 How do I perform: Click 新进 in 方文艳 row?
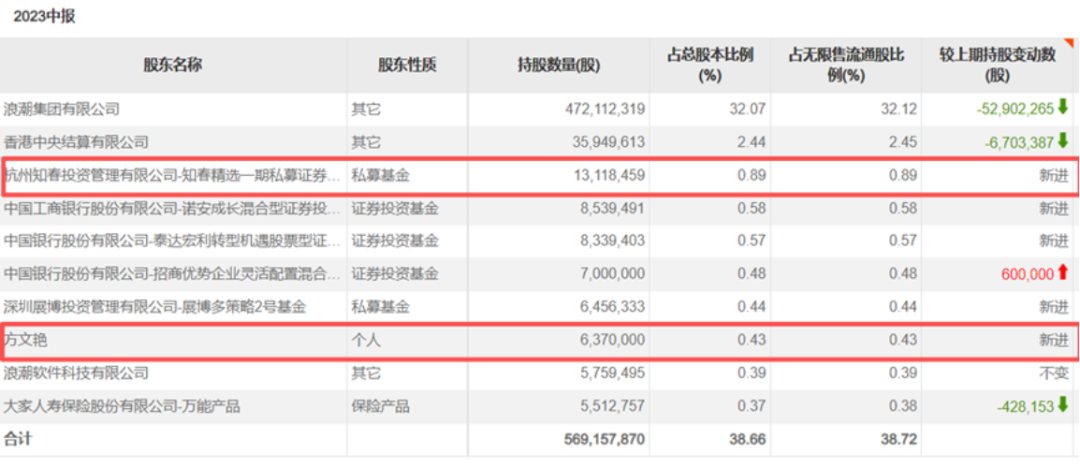pyautogui.click(x=1054, y=340)
